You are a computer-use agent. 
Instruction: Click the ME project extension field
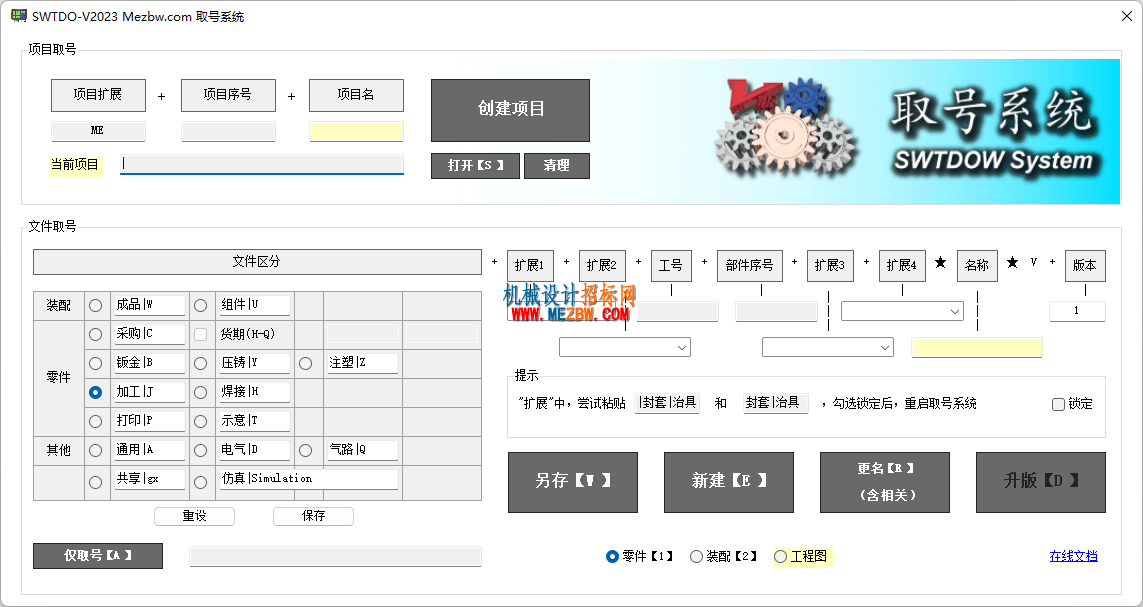(98, 131)
